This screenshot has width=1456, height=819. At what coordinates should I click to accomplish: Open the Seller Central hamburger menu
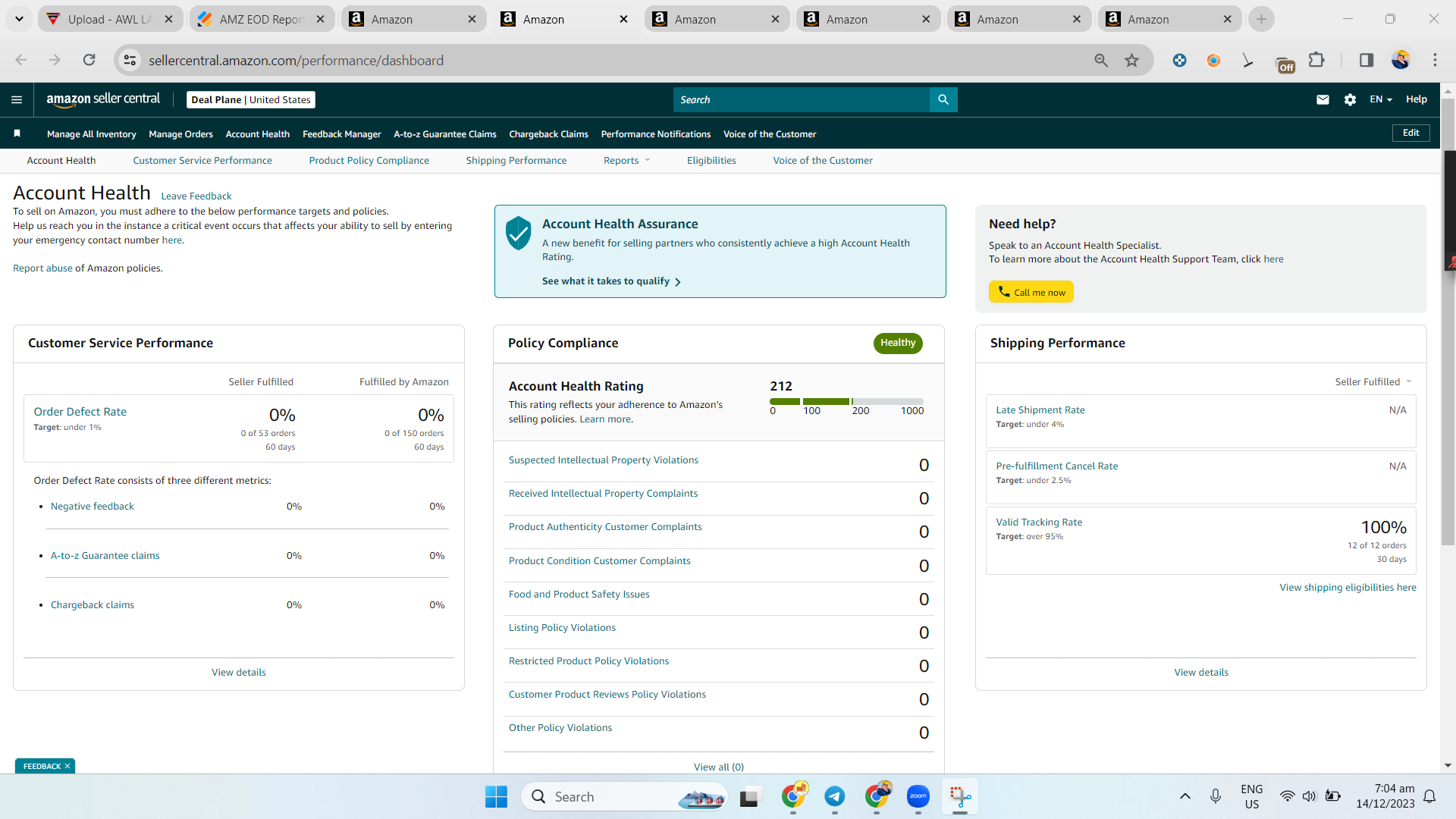(17, 99)
